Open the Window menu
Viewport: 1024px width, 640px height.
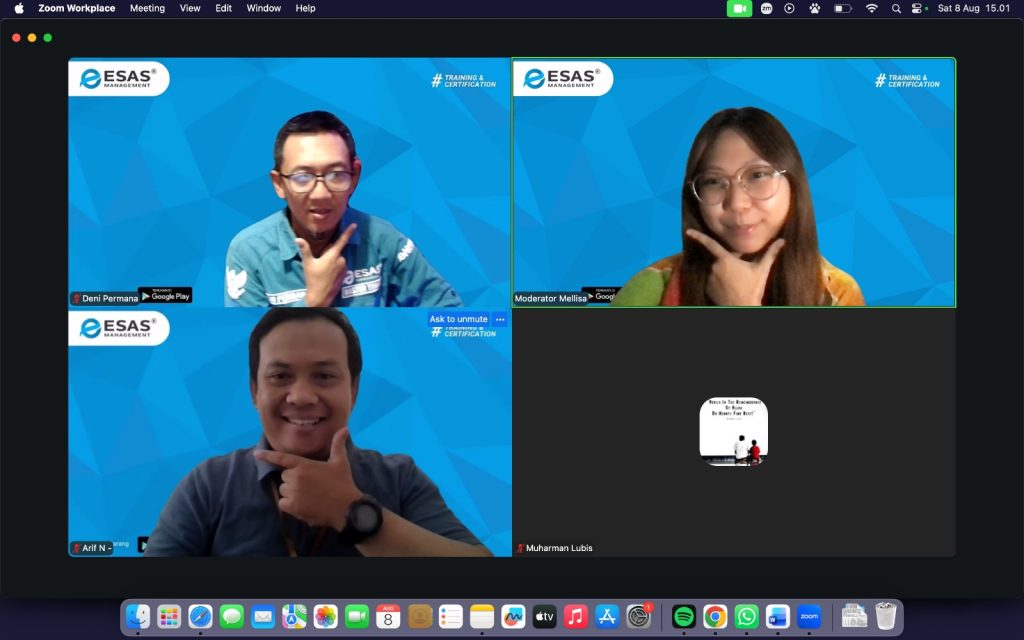click(x=264, y=8)
